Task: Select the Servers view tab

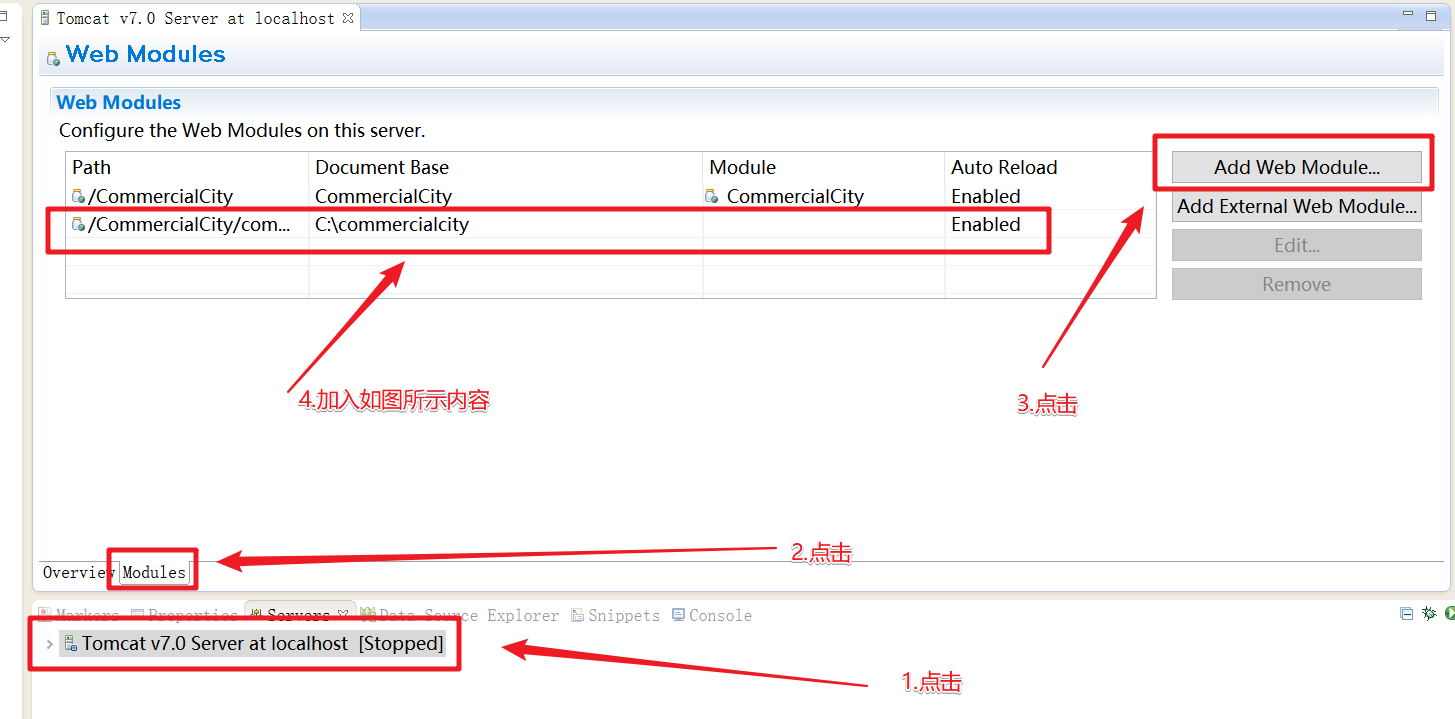Action: (298, 615)
